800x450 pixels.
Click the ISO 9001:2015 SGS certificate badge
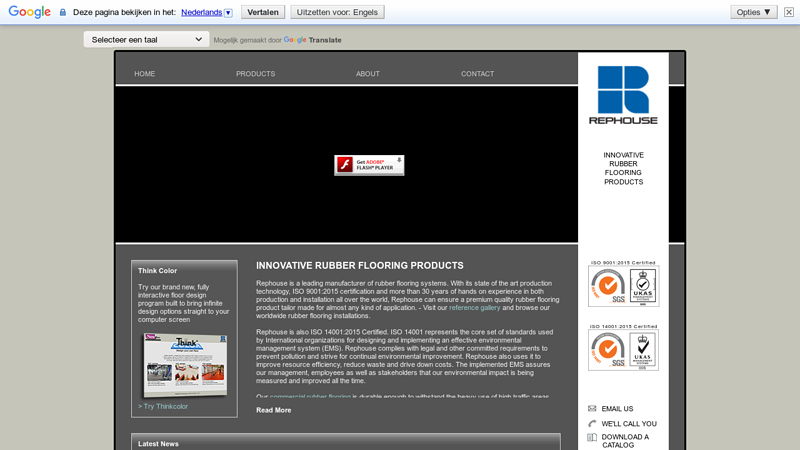[623, 284]
